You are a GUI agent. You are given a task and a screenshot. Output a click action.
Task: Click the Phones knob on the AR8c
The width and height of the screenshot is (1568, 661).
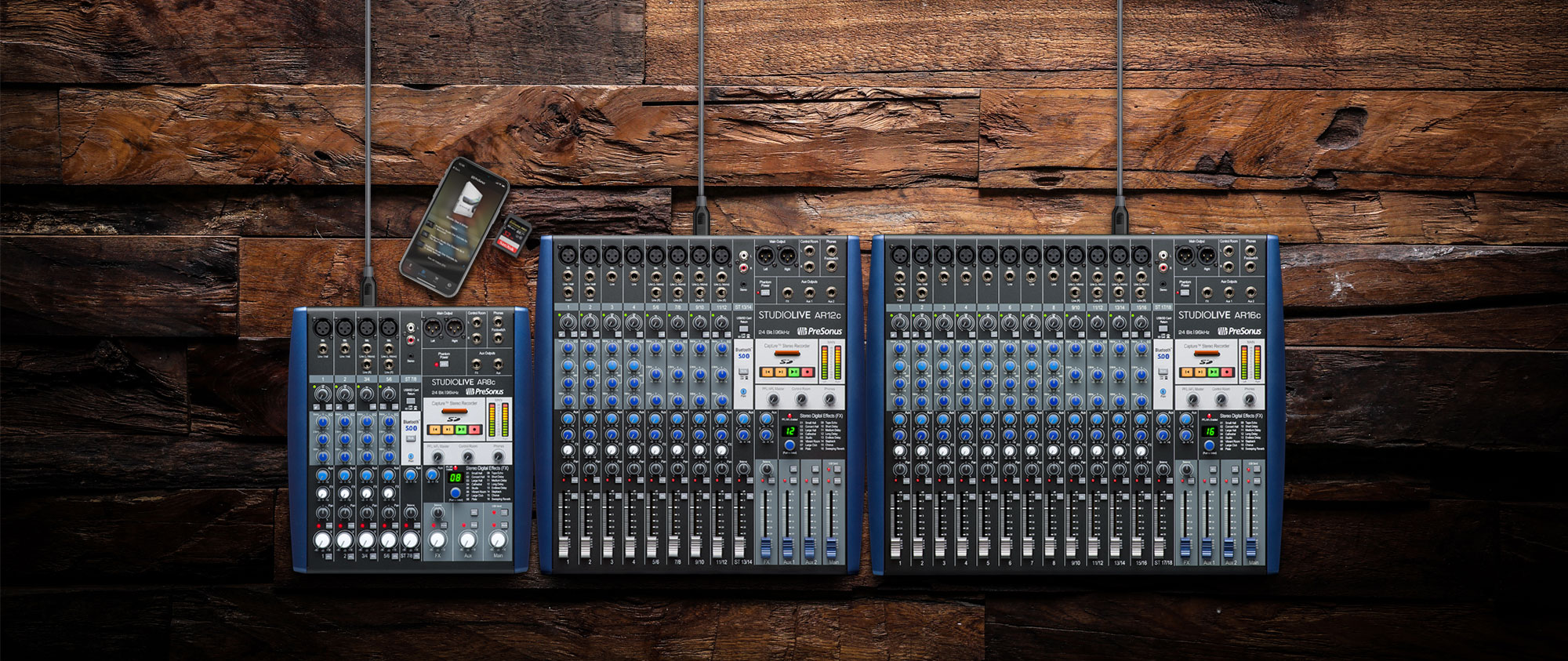pyautogui.click(x=498, y=457)
